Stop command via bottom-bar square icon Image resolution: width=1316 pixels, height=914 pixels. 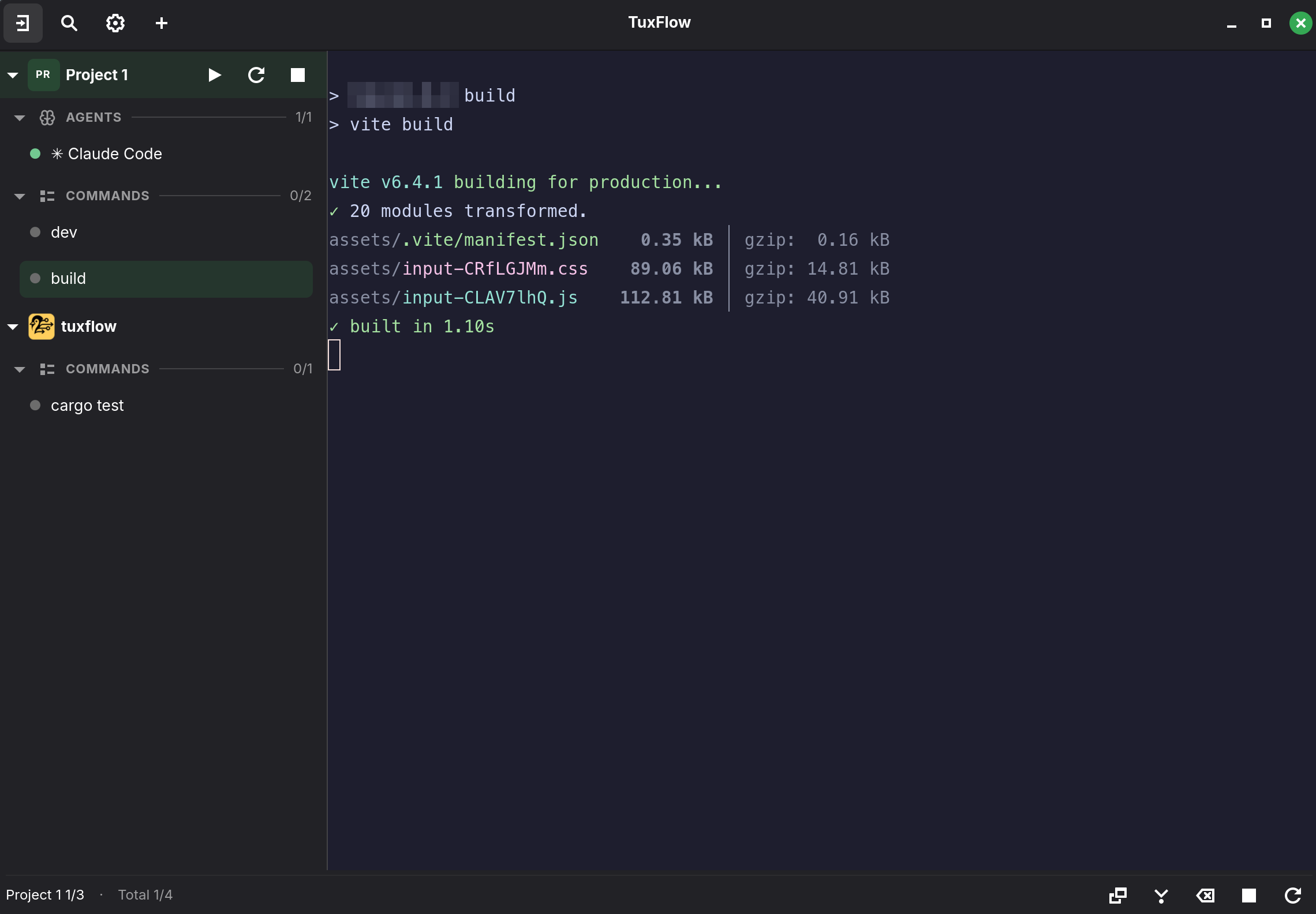point(1249,896)
